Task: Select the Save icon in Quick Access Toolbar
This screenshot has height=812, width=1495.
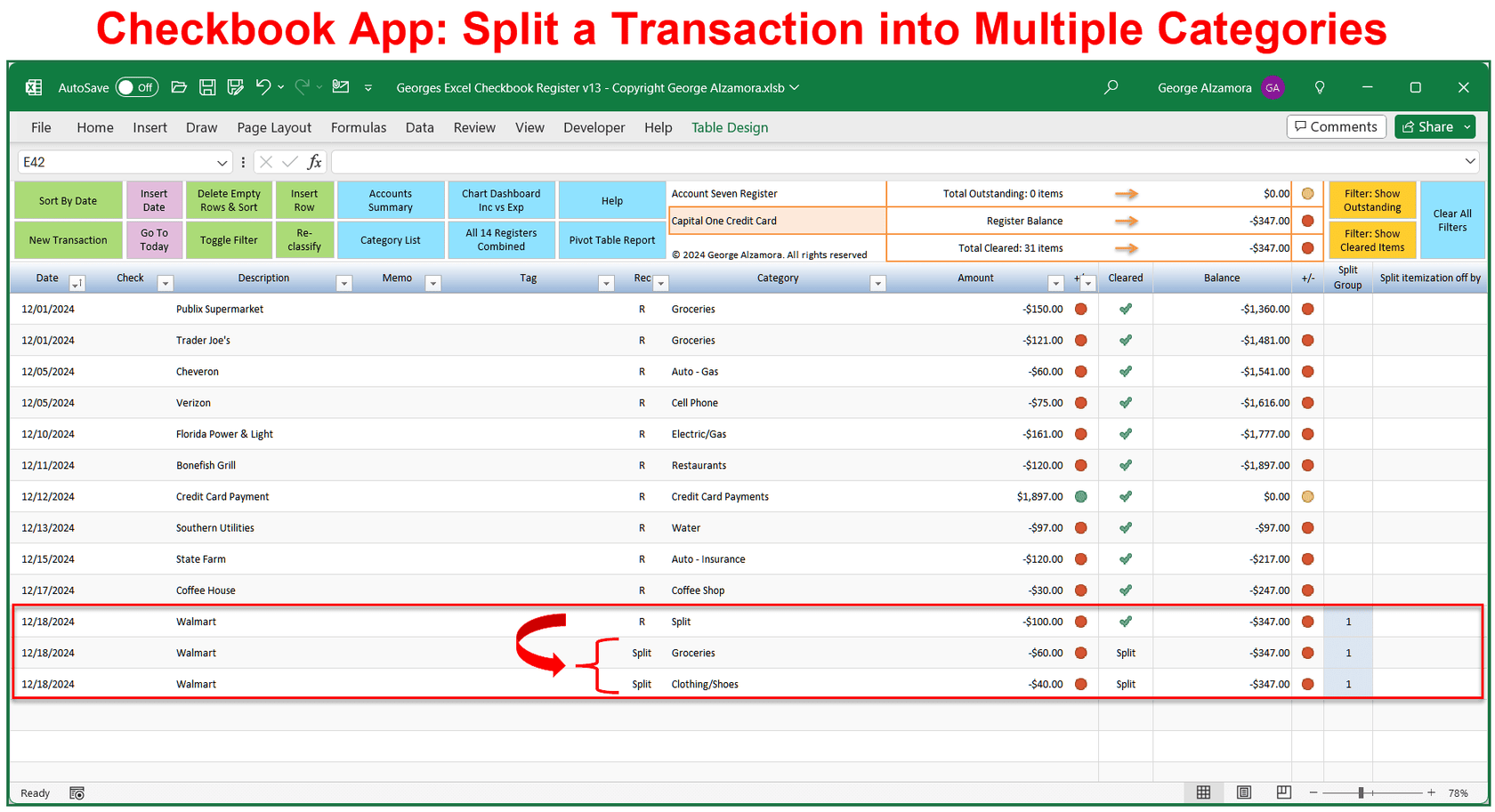Action: [207, 87]
